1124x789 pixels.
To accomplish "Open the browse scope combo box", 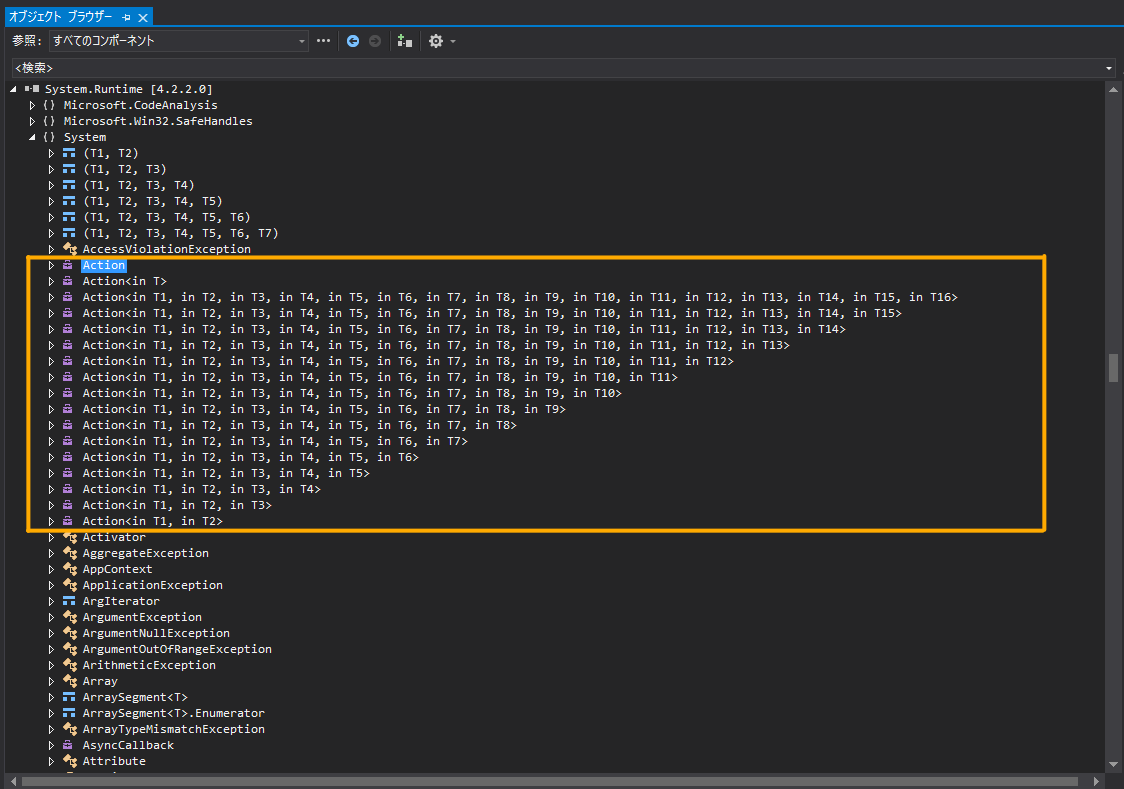I will pos(178,41).
